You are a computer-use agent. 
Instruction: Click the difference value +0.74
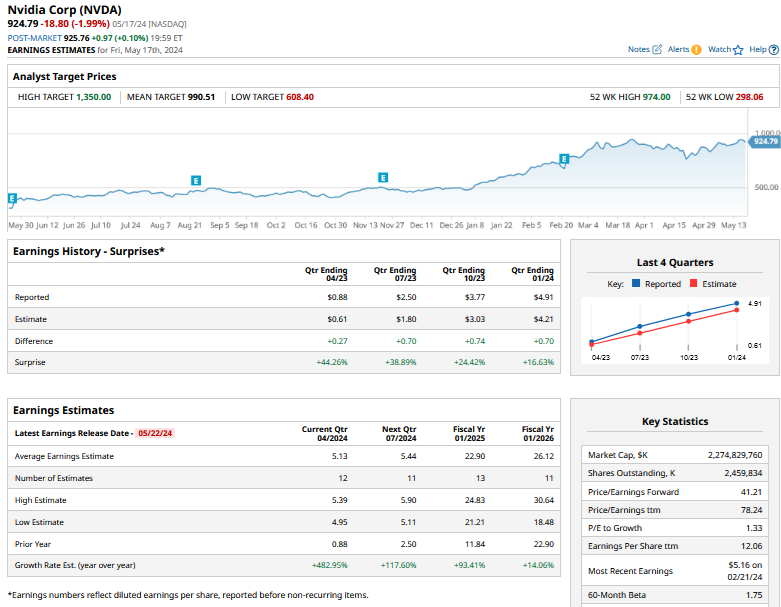coord(475,341)
